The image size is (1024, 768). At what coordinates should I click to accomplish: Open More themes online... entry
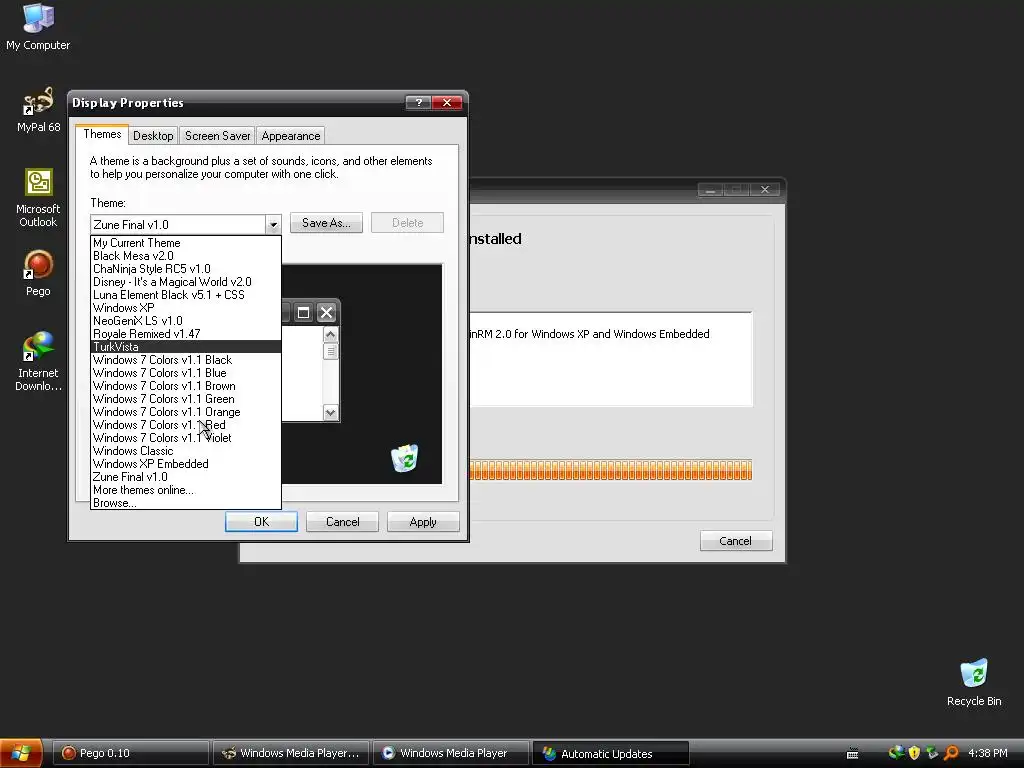(185, 490)
